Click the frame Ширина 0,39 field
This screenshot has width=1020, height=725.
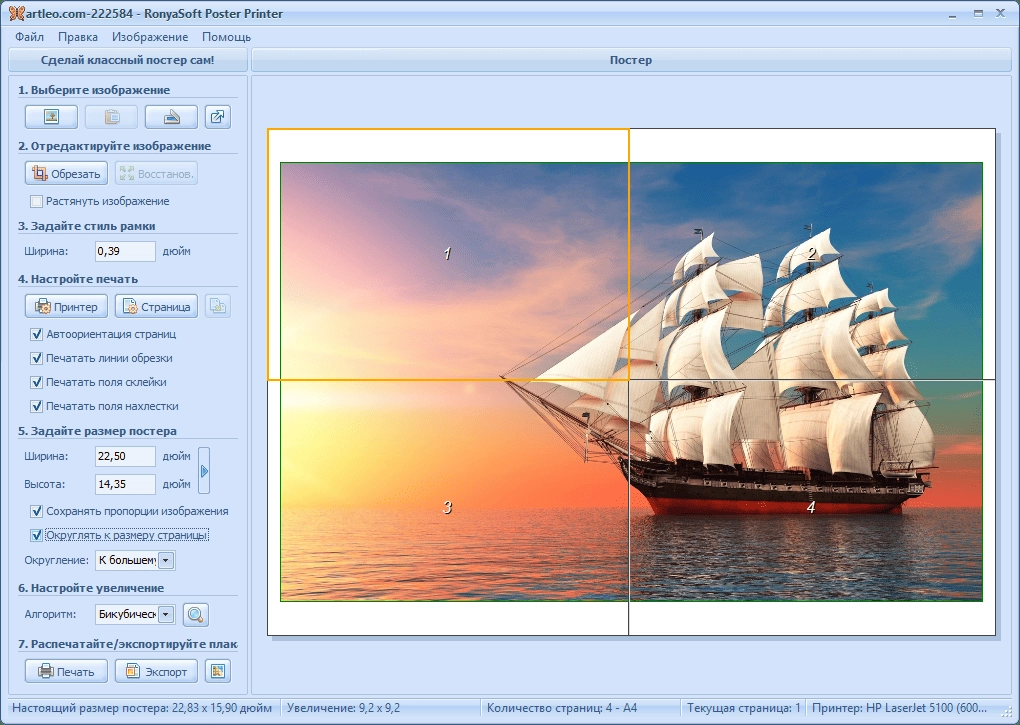tap(125, 251)
